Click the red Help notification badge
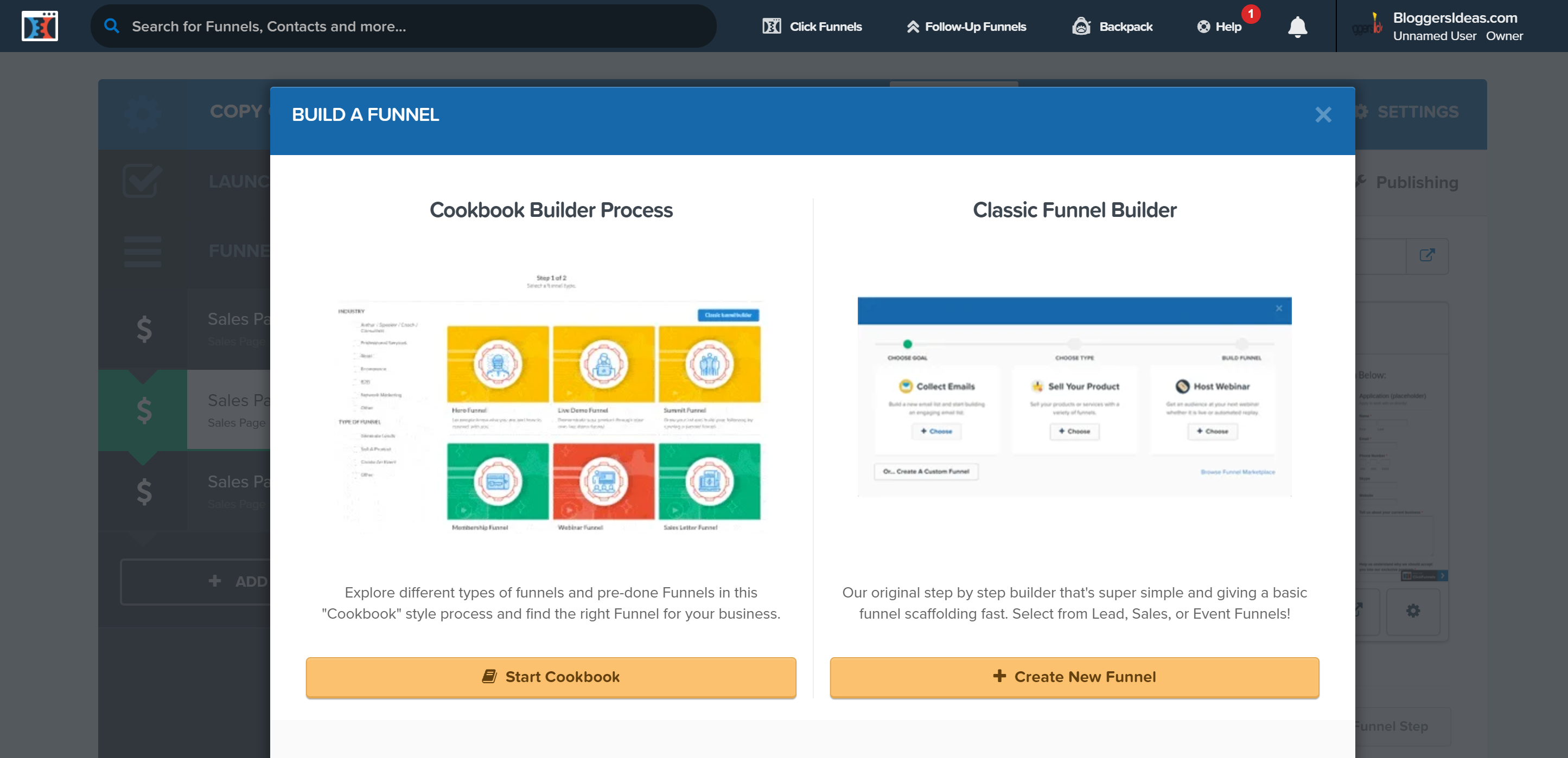The width and height of the screenshot is (1568, 758). (x=1250, y=14)
